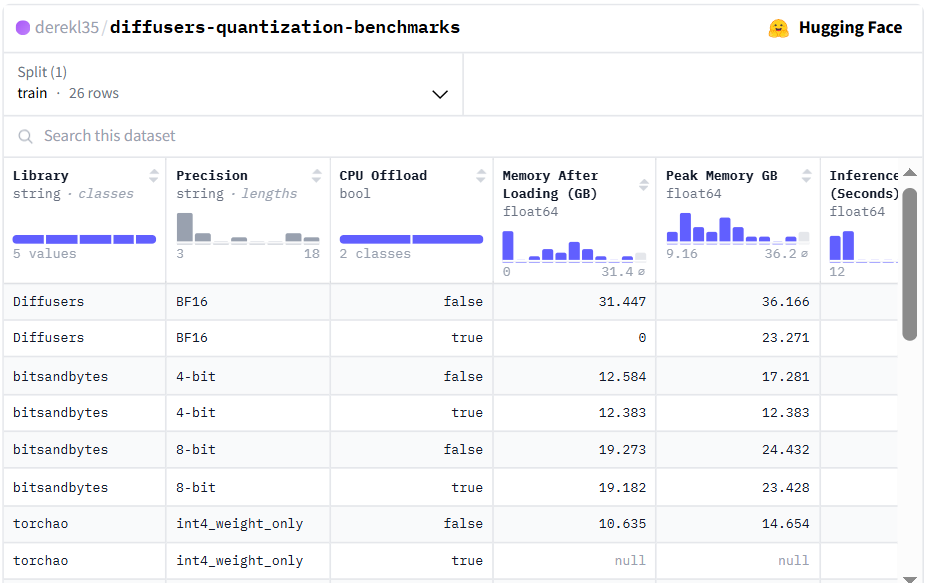The image size is (927, 583).
Task: Select the 14.654 peak memory cell
Action: (x=738, y=524)
